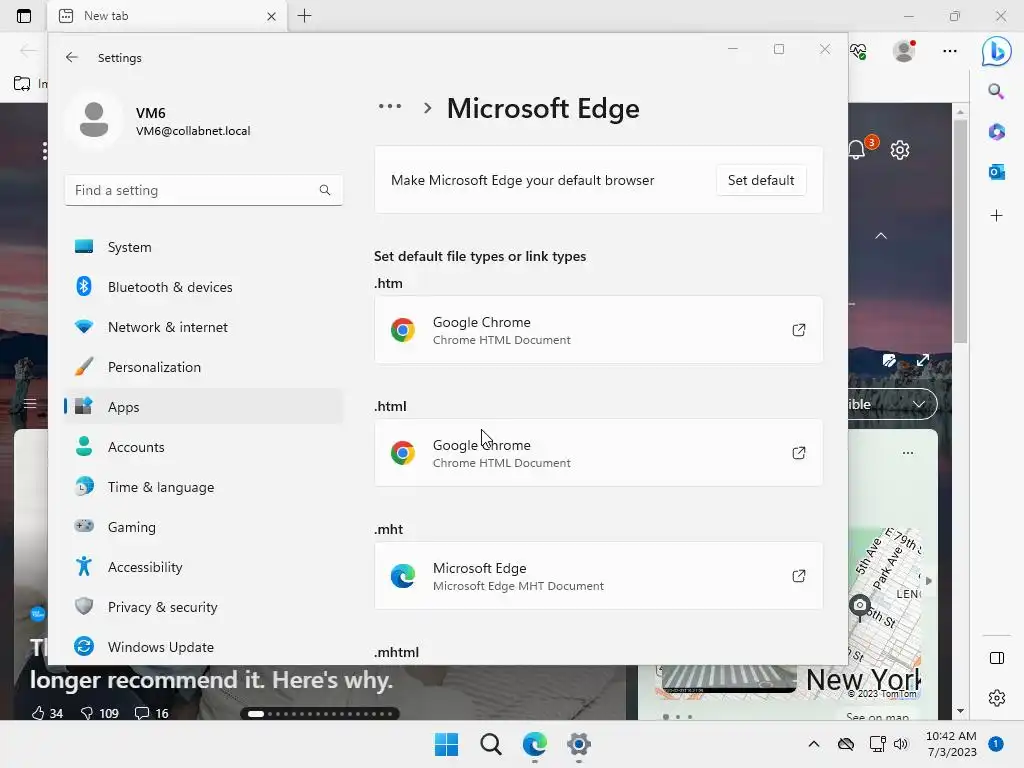Click expand arrows icon on new tab page

[x=923, y=360]
